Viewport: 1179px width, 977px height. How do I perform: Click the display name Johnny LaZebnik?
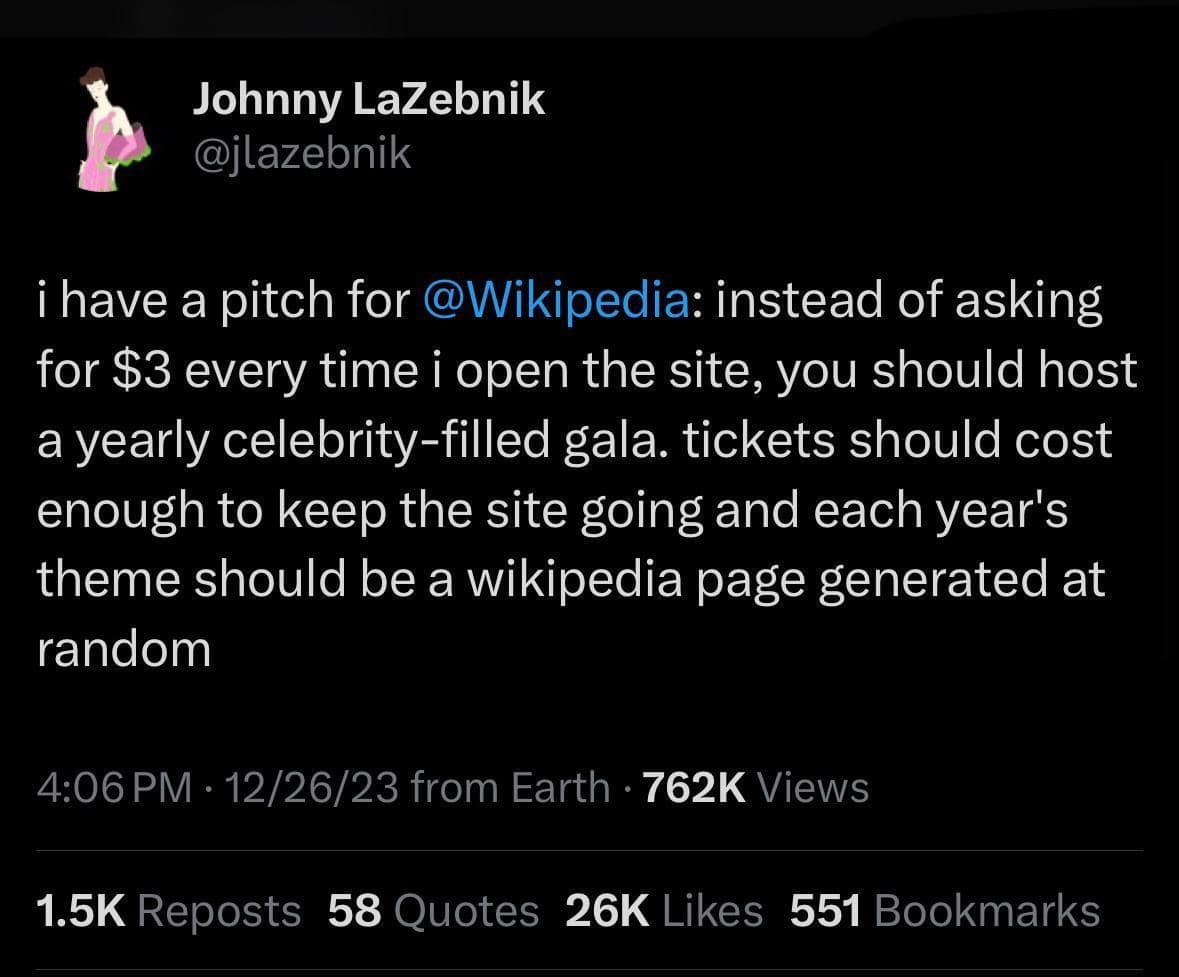click(370, 98)
